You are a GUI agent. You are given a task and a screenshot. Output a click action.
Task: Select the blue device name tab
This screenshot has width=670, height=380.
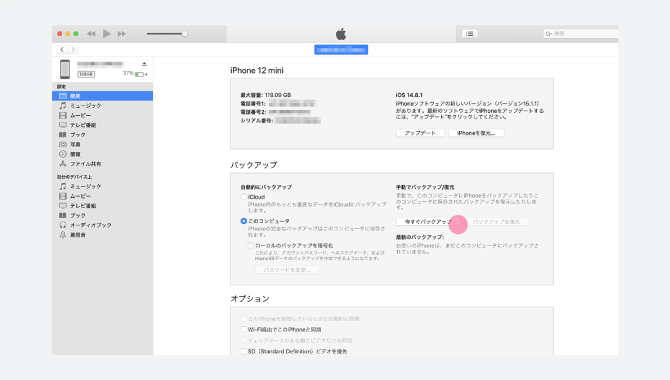(341, 50)
